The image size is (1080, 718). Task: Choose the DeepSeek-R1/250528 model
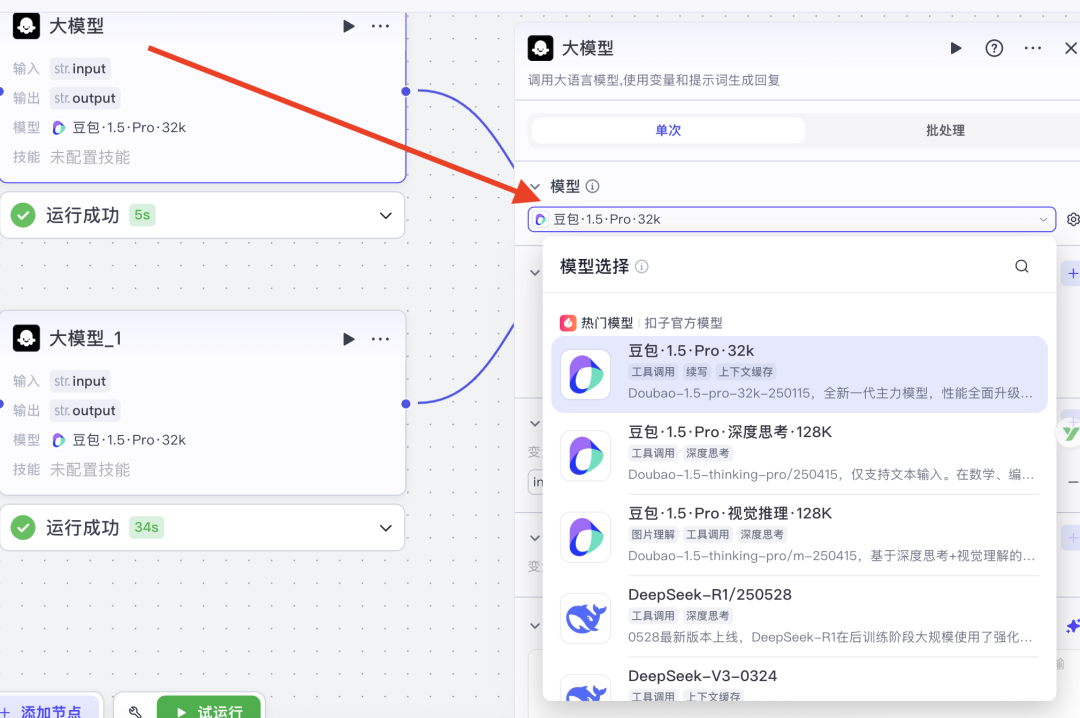(x=799, y=618)
